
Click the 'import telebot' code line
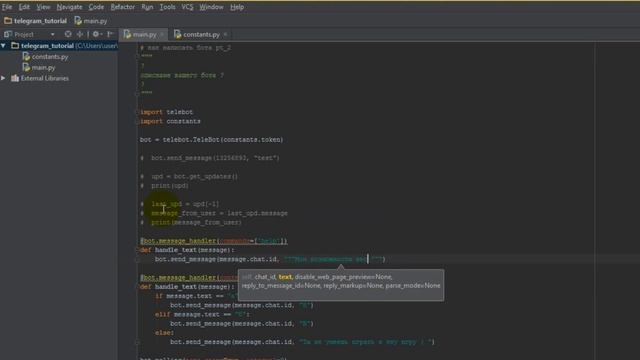tap(167, 112)
